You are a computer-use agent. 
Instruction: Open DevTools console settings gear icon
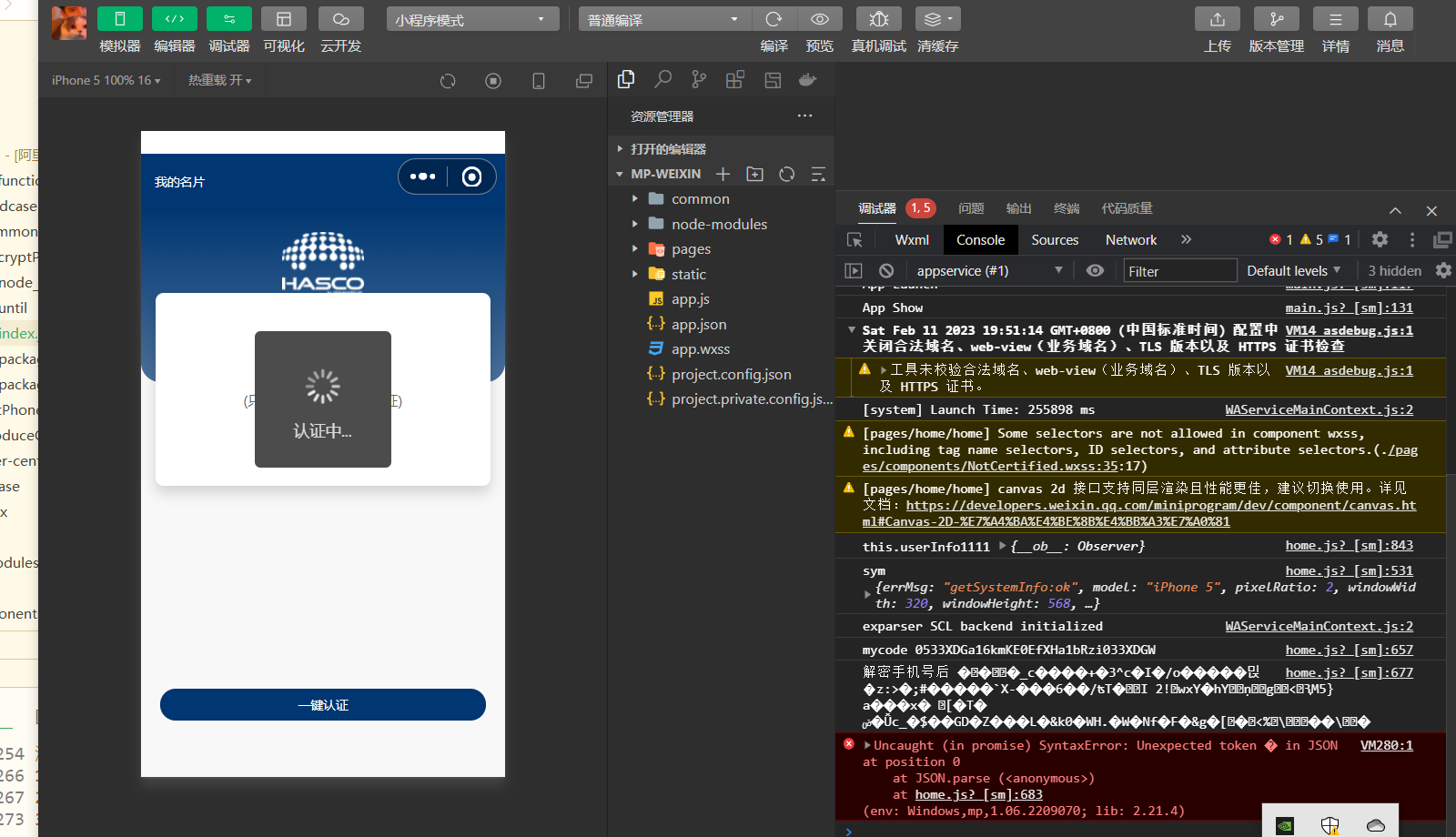tap(1443, 270)
